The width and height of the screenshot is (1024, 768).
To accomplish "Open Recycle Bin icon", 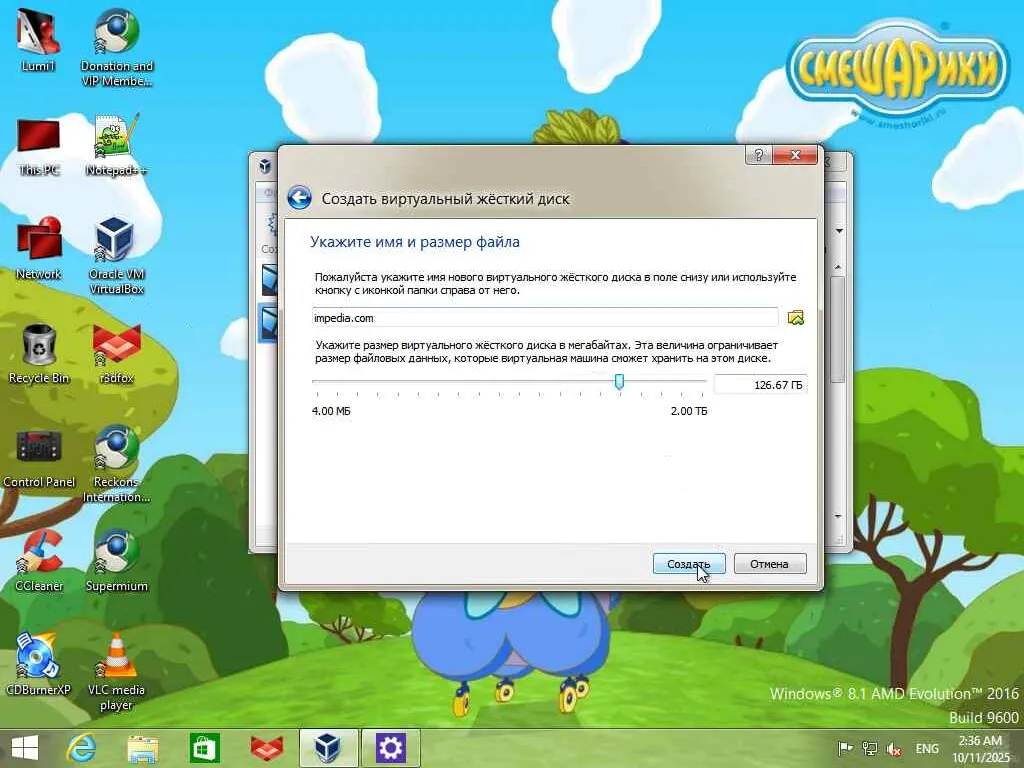I will coord(39,353).
